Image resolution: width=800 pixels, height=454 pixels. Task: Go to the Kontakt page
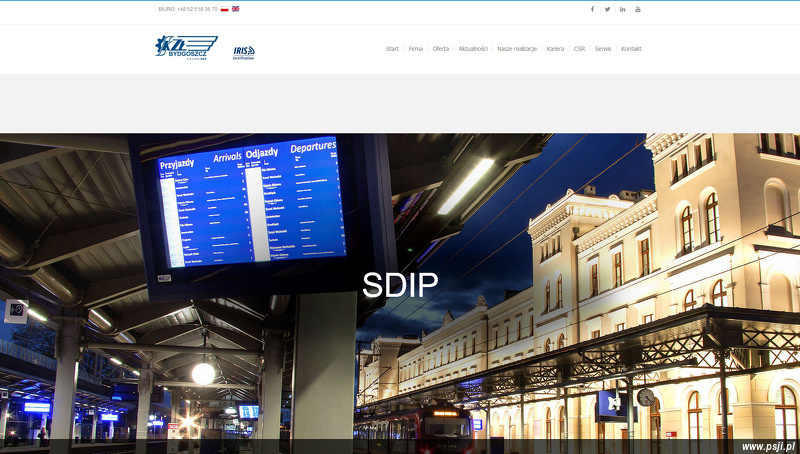pyautogui.click(x=631, y=49)
